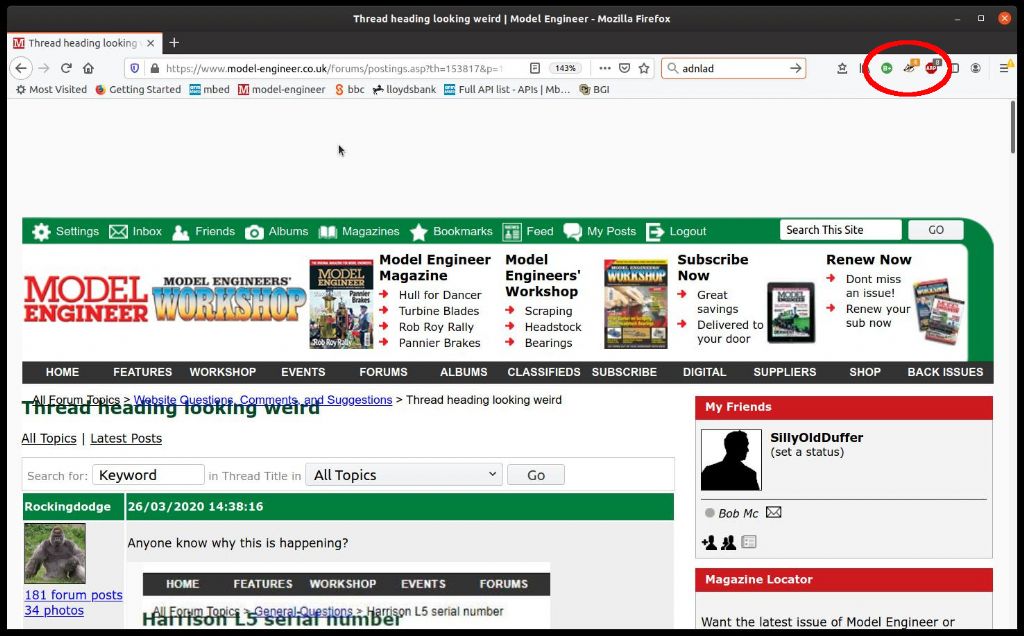Screen dimensions: 1024x636
Task: Open BACK ISSUES in navigation bar
Action: [x=945, y=372]
